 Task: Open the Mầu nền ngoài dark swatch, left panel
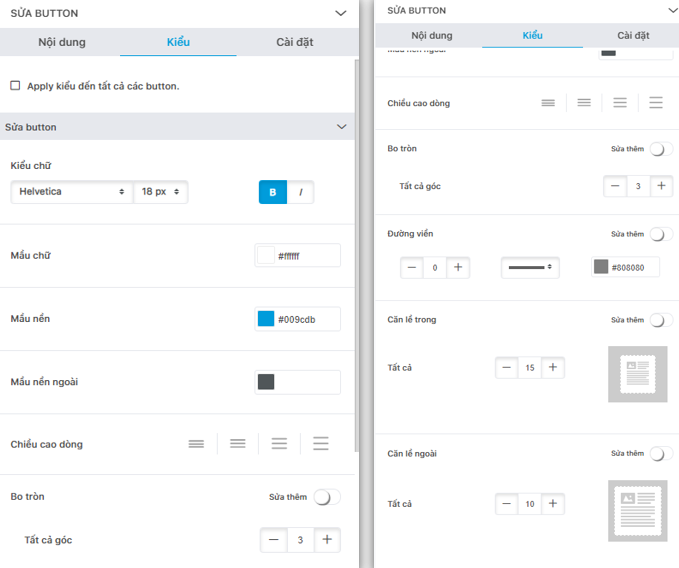click(x=266, y=382)
